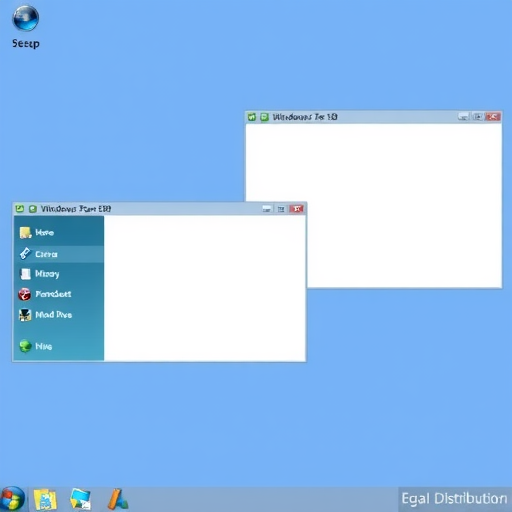Minimize the back window
Screen dimensions: 512x512
[x=463, y=117]
